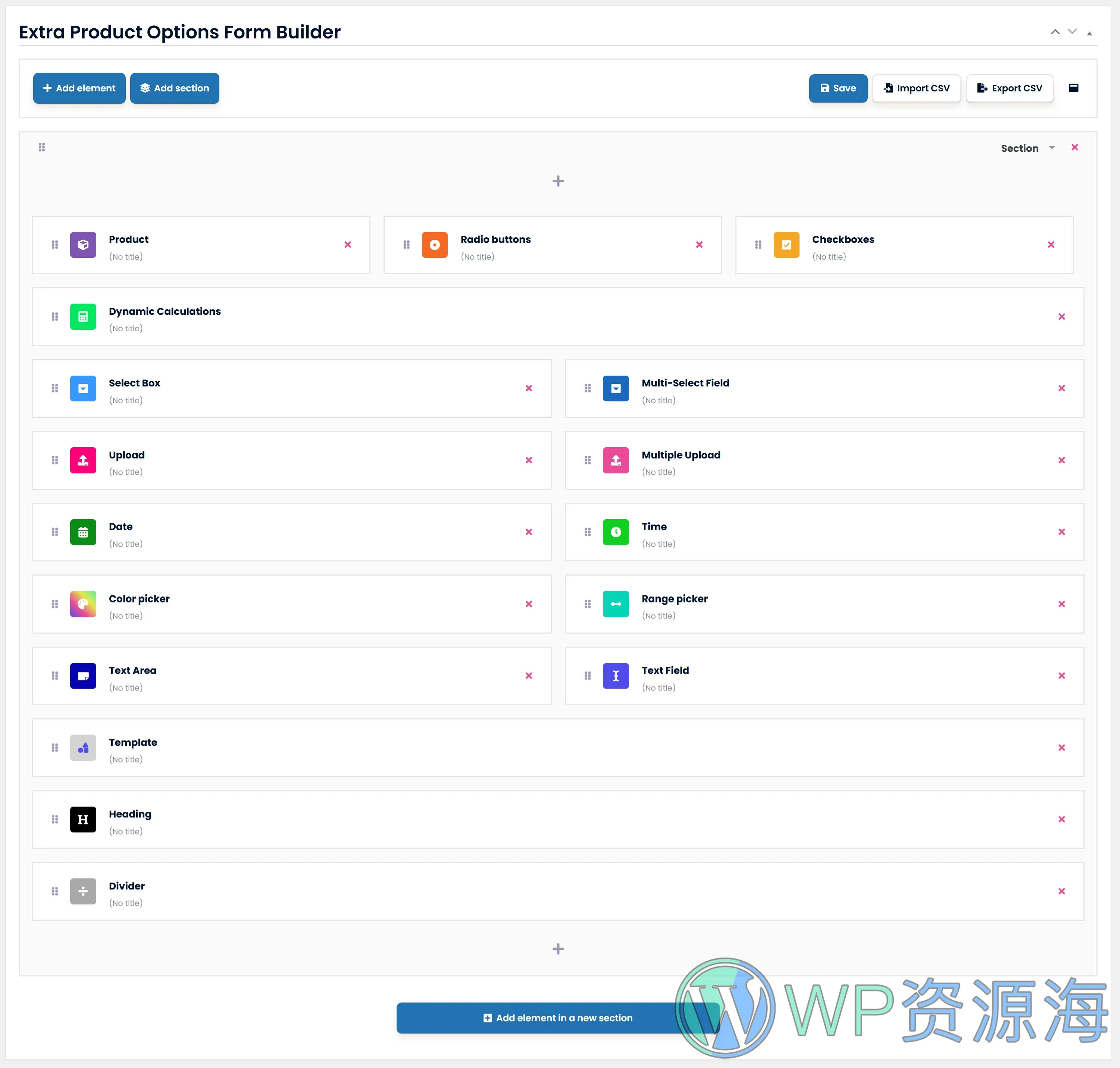Remove the Radio buttons element

pyautogui.click(x=699, y=245)
